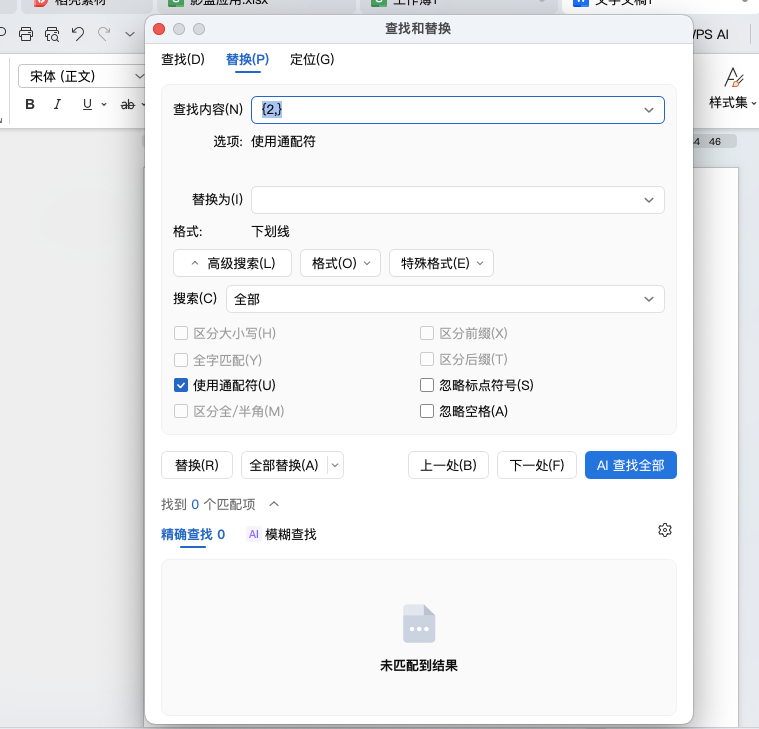
Task: Toggle bold formatting
Action: [x=30, y=104]
